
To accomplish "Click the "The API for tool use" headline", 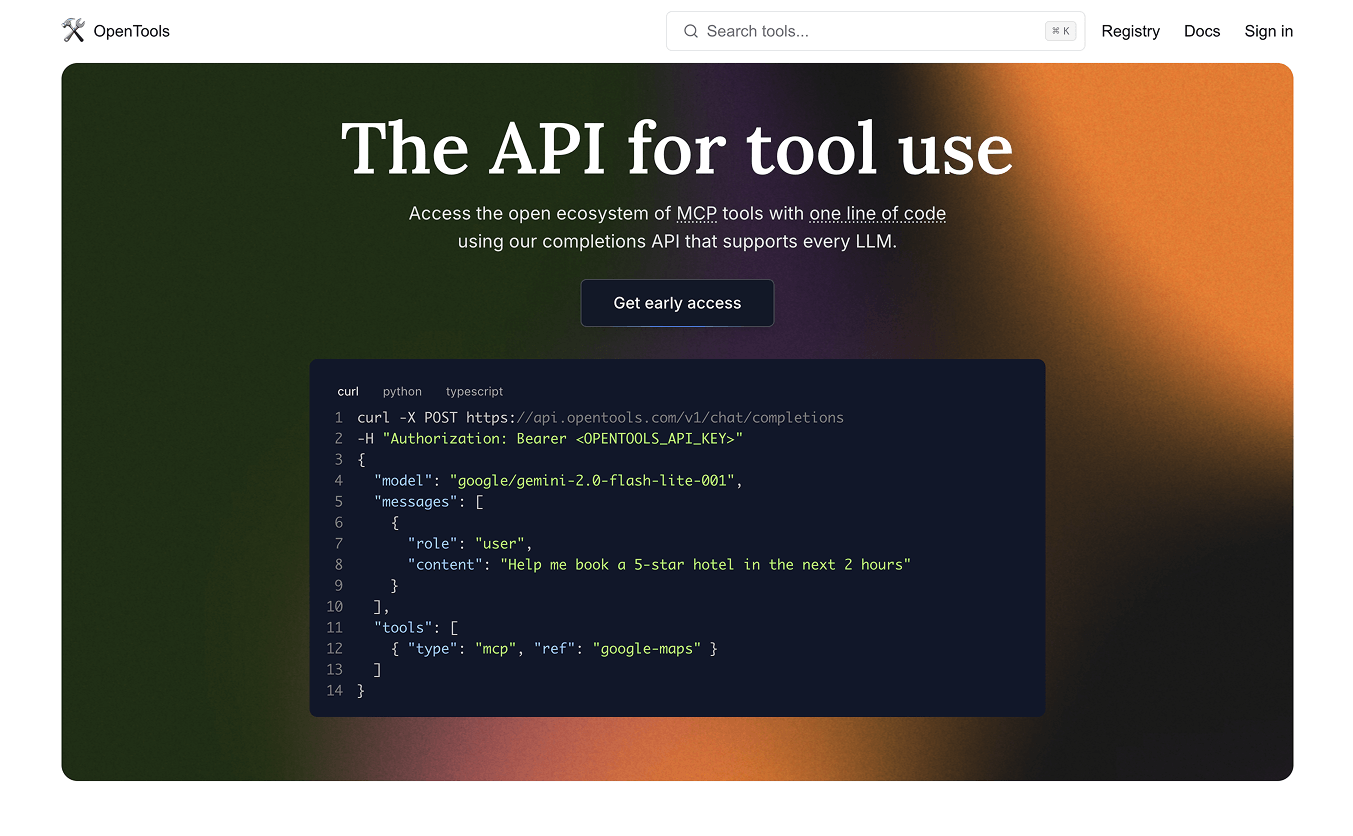I will (x=677, y=149).
